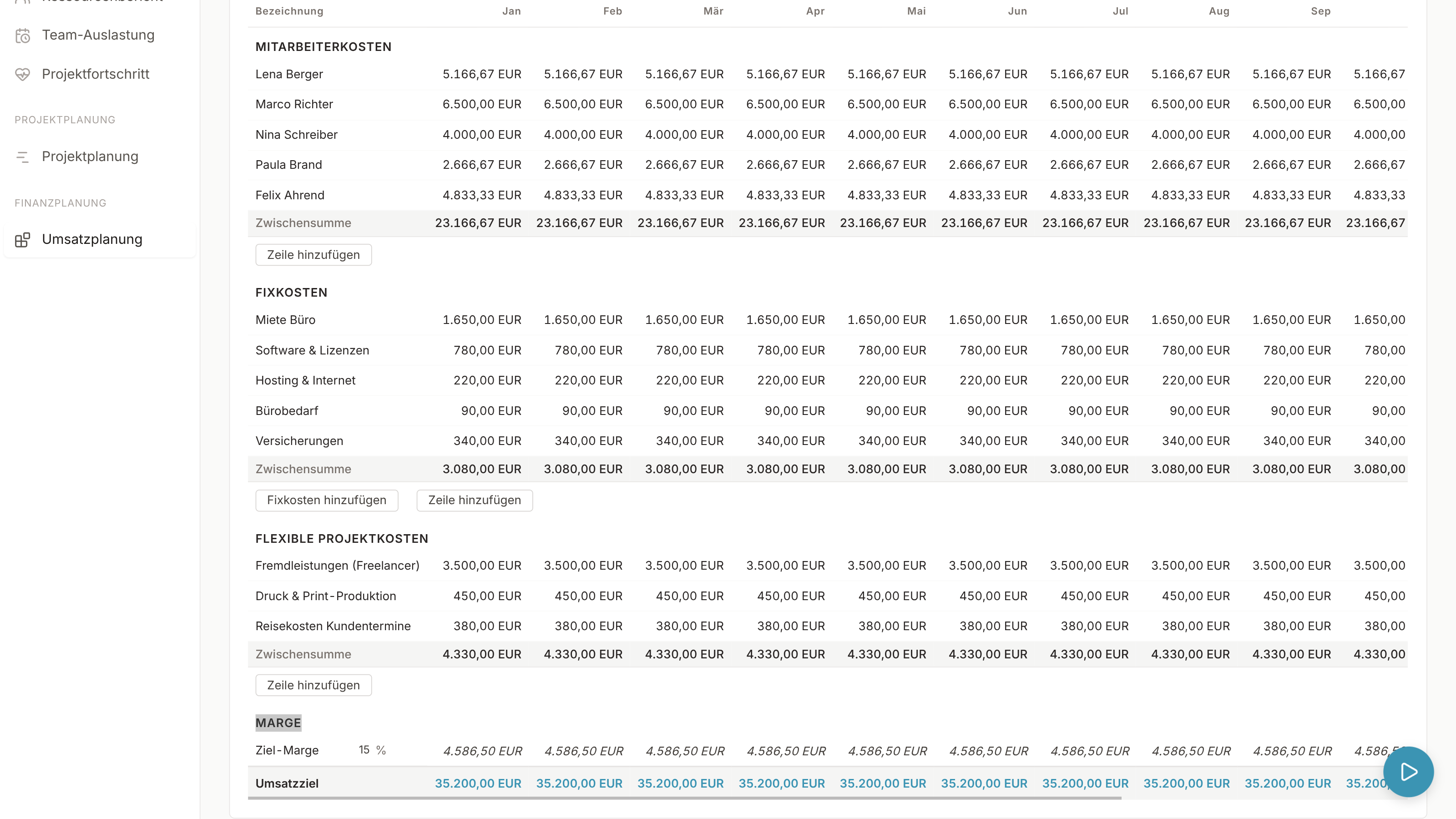Click Miete Büro row label
Viewport: 1456px width, 819px height.
285,320
